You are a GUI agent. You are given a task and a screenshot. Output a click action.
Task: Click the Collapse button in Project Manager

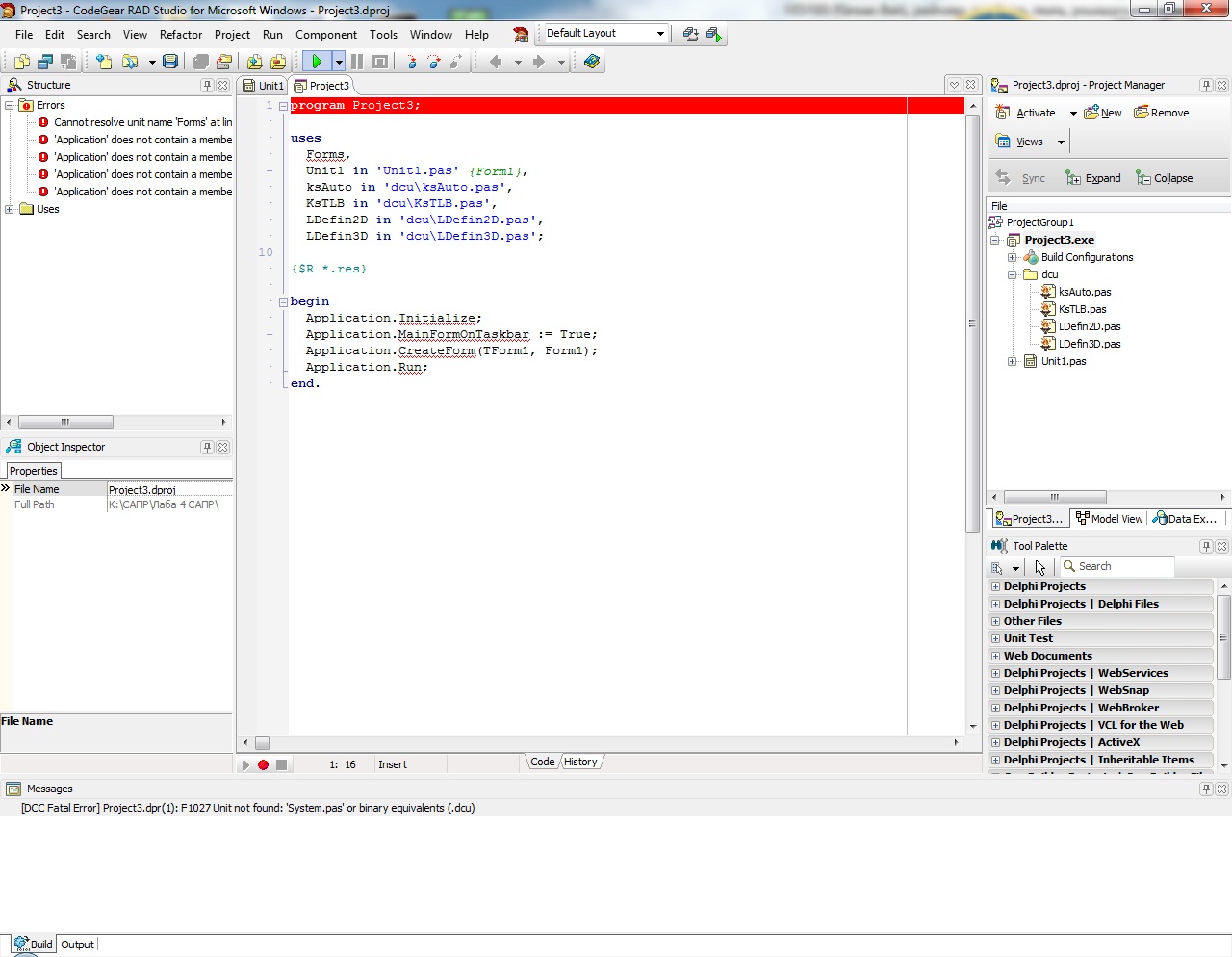click(1165, 178)
